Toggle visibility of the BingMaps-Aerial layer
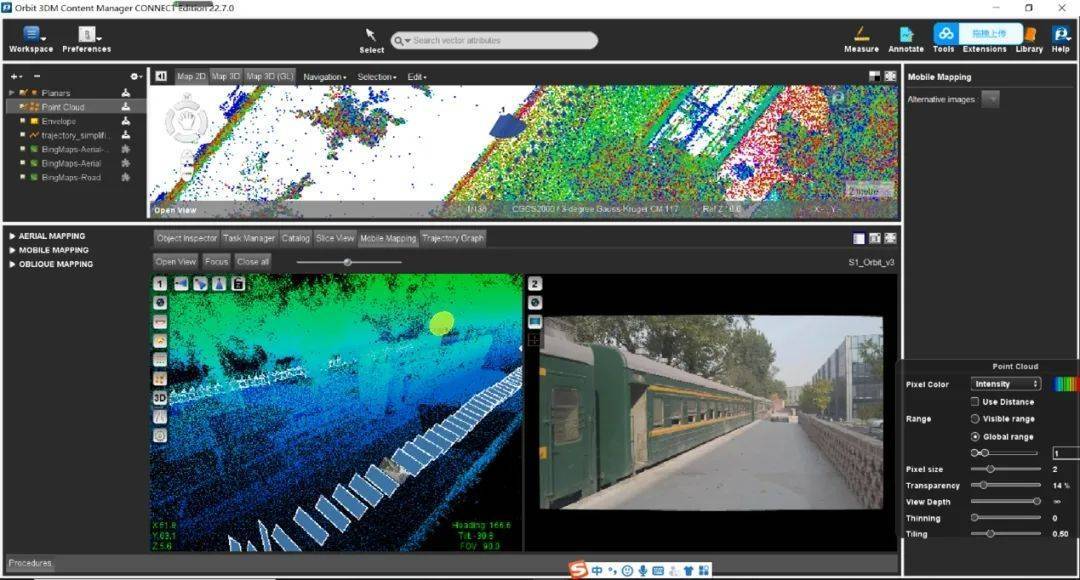 (x=23, y=163)
